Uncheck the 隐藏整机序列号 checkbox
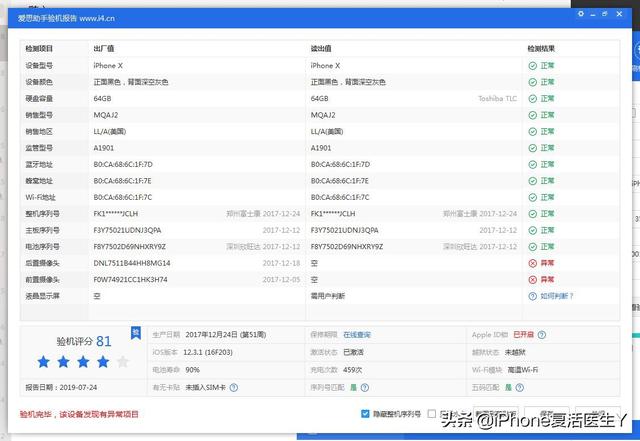 point(365,414)
